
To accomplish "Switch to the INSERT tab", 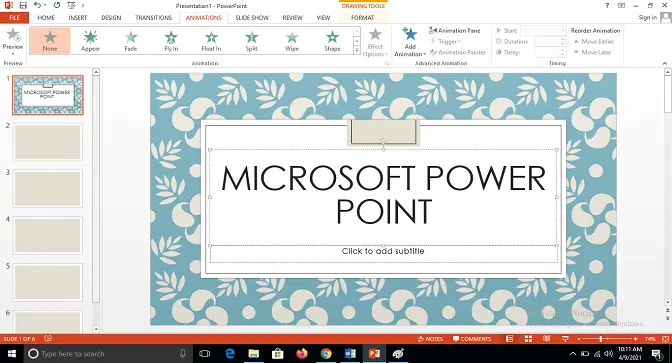I will point(78,18).
